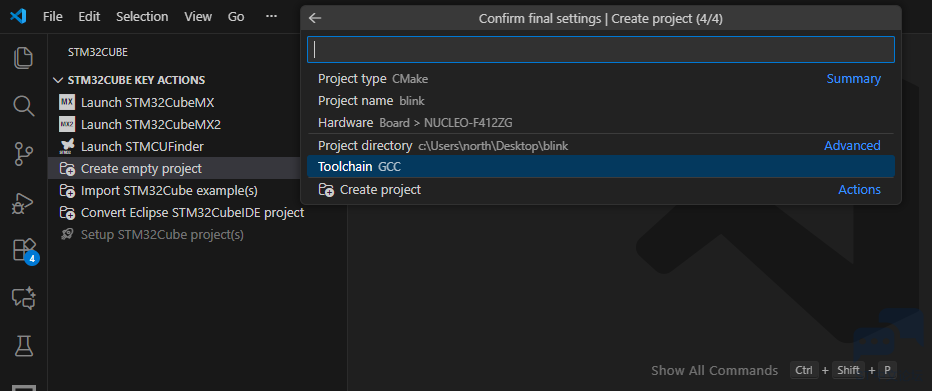Click rocket icon beside Setup STM32Cube project(s)
Screen dimensions: 932x391
(67, 234)
